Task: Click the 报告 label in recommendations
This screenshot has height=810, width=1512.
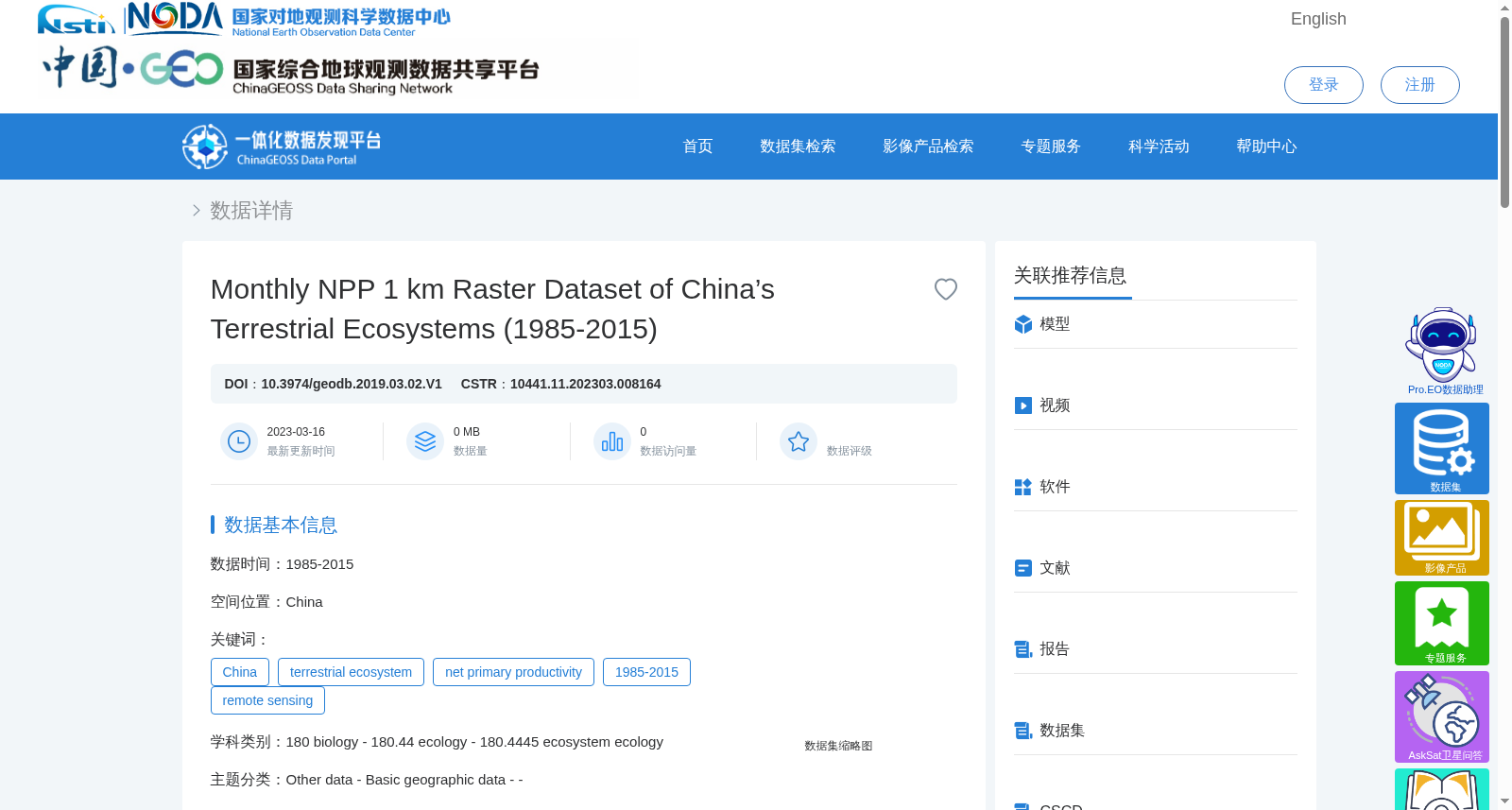Action: [x=1055, y=649]
